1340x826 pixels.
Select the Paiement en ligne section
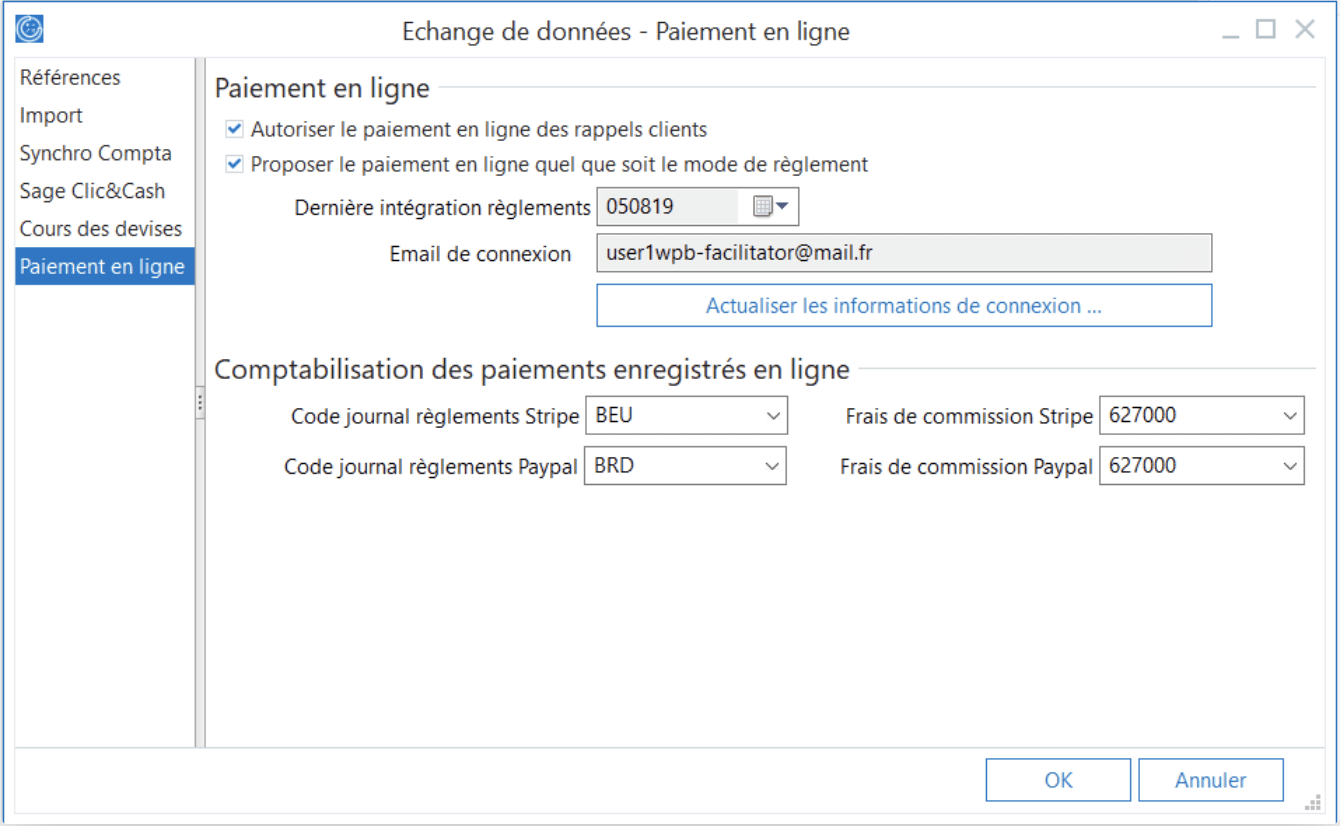[100, 266]
